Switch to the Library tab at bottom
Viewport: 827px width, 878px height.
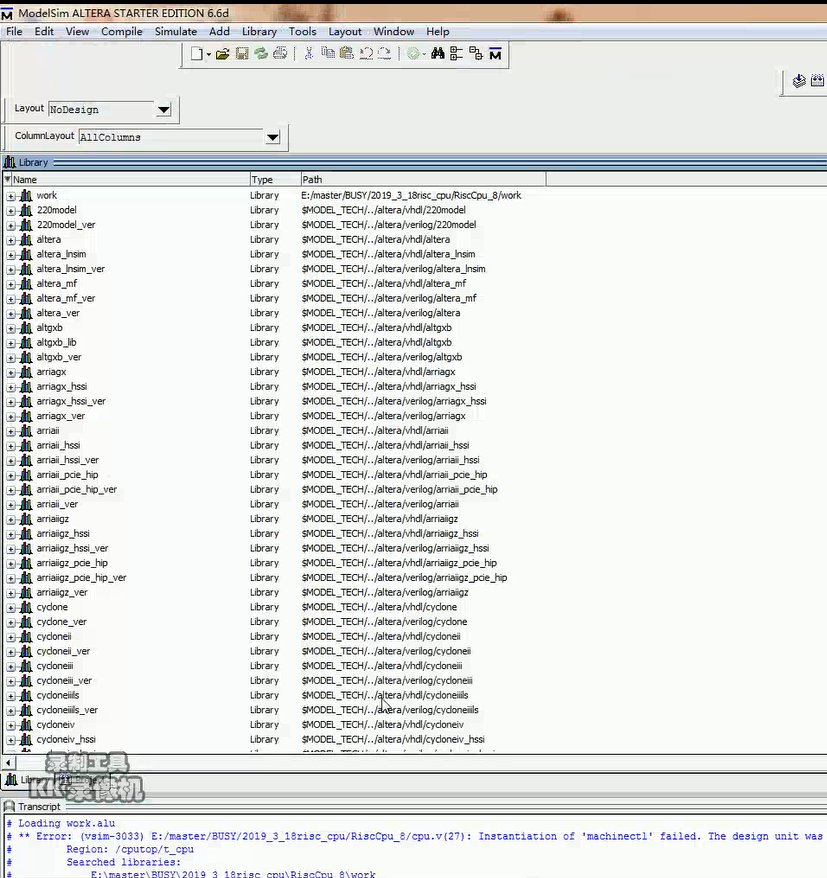(x=26, y=780)
